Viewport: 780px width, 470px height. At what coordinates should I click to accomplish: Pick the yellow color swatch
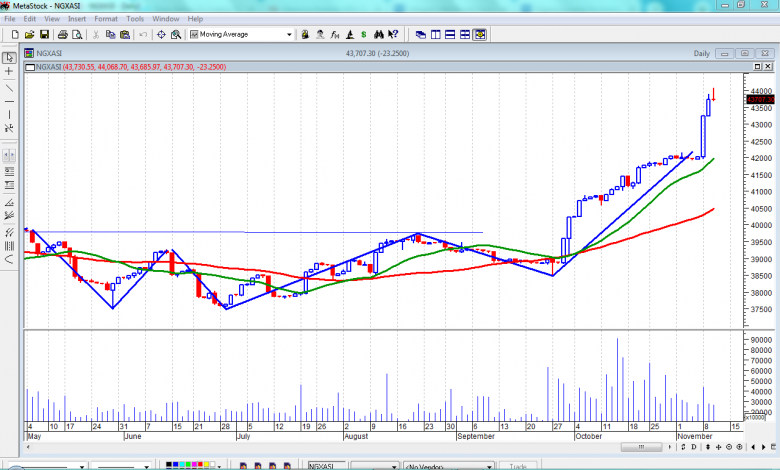click(206, 465)
